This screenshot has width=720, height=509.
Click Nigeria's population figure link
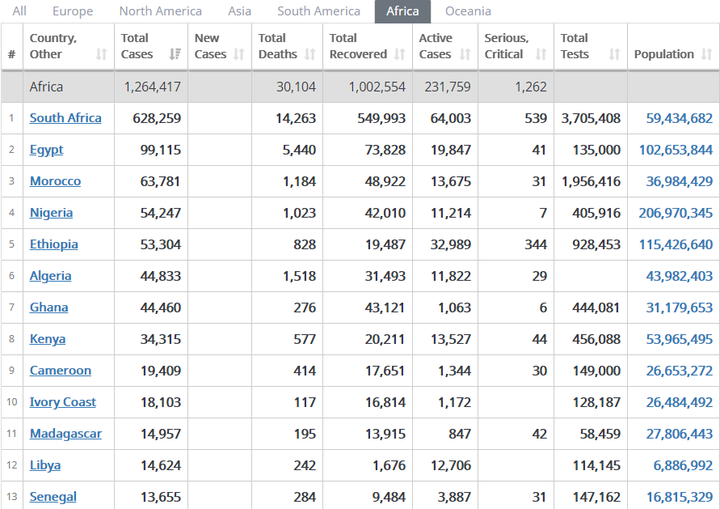(675, 213)
